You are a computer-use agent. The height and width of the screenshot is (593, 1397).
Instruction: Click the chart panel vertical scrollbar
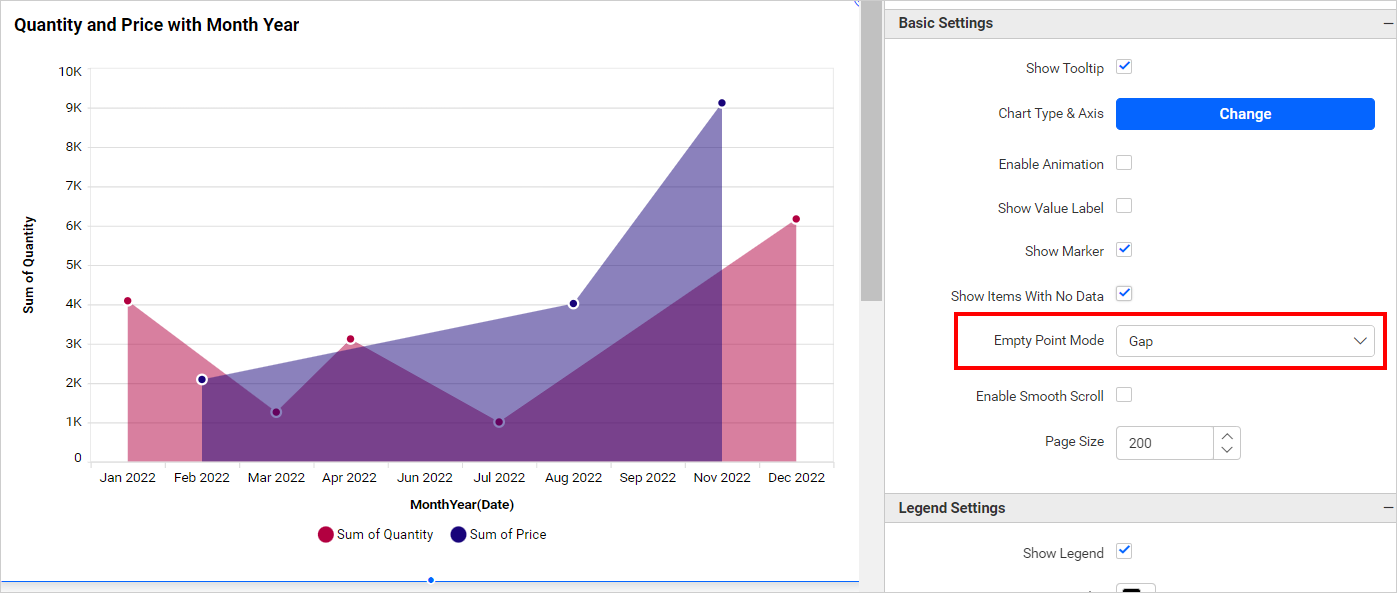coord(871,150)
